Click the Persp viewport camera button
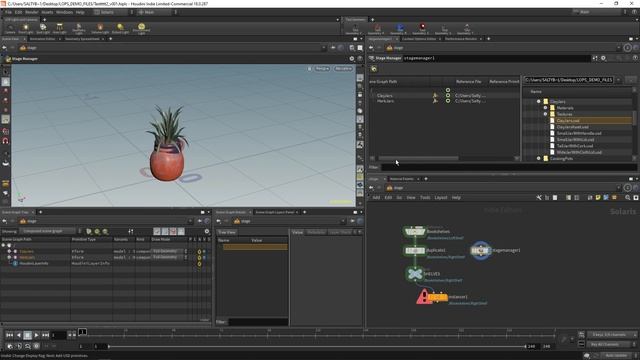Viewport: 640px width, 360px height. 322,69
